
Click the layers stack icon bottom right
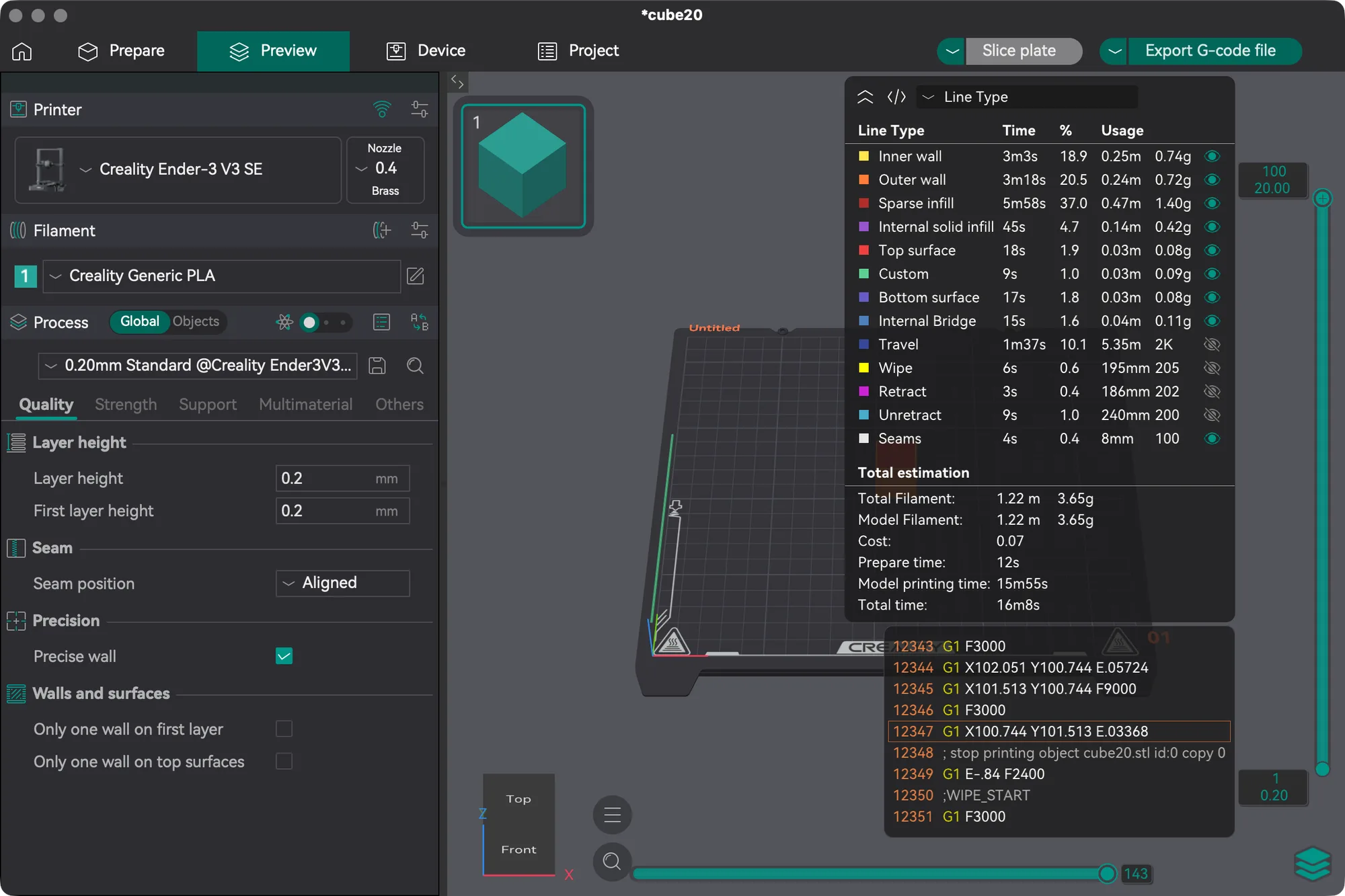pyautogui.click(x=1312, y=864)
